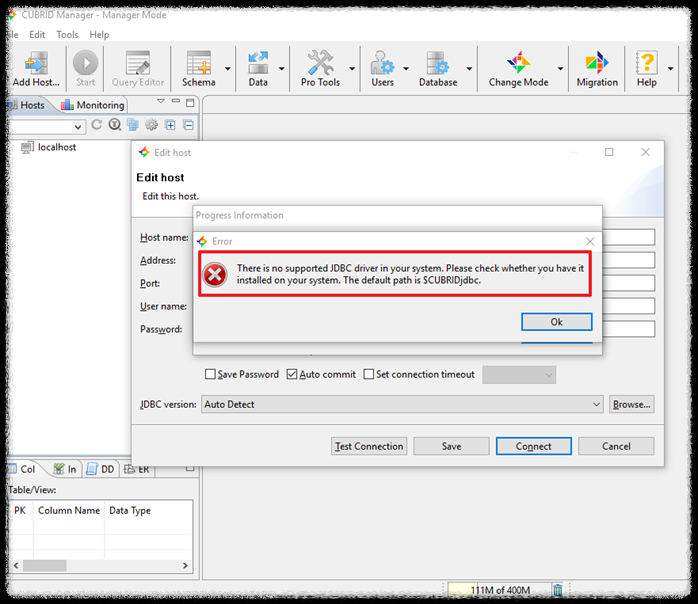The width and height of the screenshot is (698, 604).
Task: Switch to the Hosts tab
Action: coord(28,105)
